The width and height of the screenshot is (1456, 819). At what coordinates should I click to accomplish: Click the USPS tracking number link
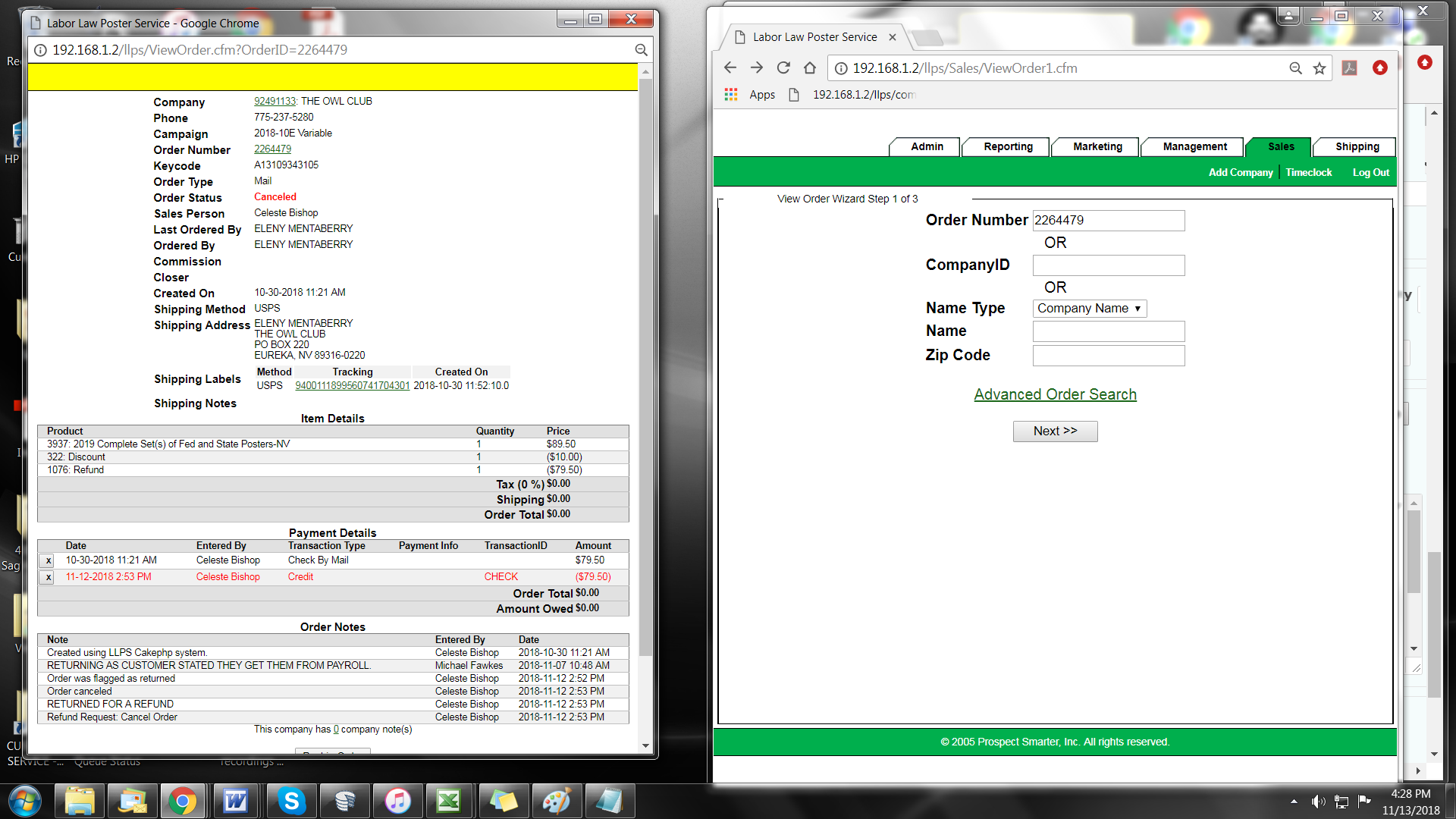coord(352,386)
